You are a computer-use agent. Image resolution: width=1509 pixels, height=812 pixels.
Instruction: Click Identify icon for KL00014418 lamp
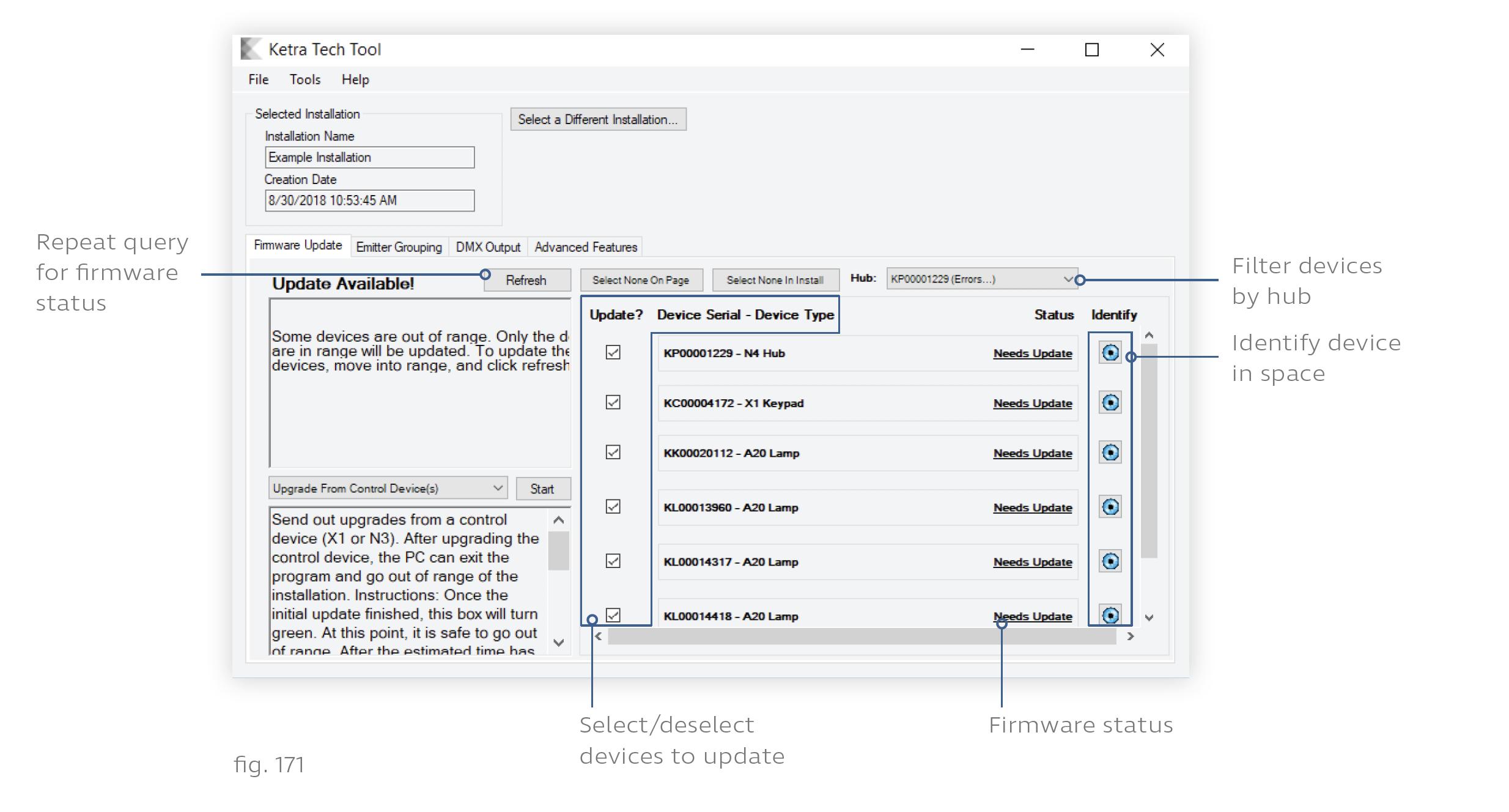(1110, 615)
